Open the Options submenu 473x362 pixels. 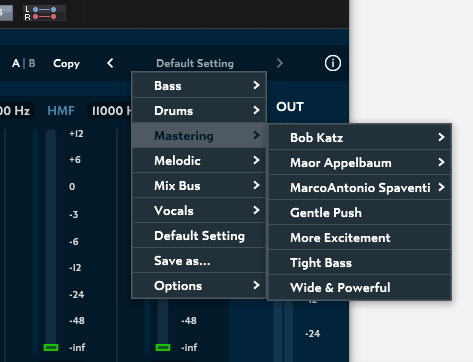pos(199,285)
